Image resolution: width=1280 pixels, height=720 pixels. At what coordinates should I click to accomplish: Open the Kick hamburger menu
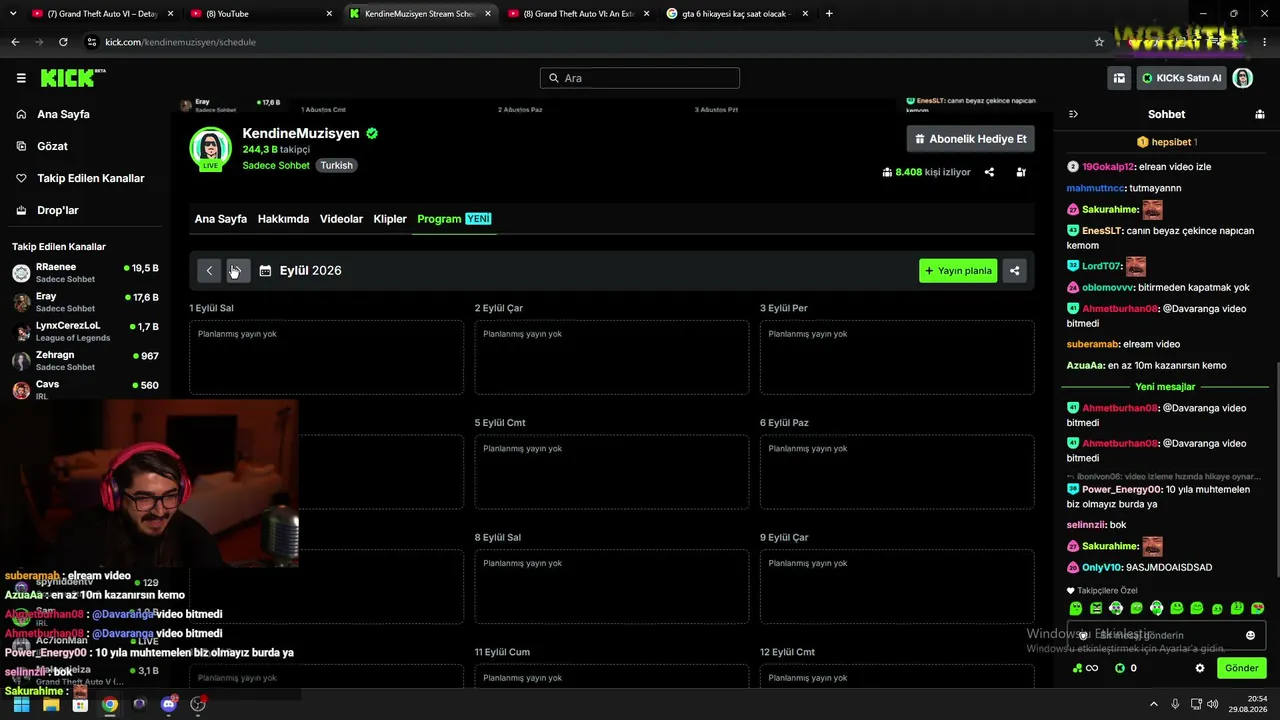click(x=21, y=78)
